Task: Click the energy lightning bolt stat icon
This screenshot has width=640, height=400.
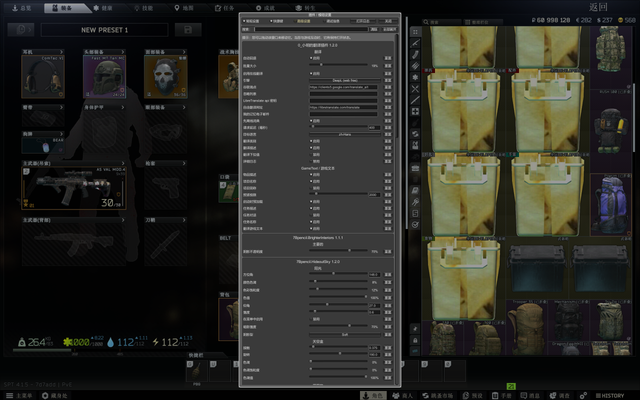Action: click(156, 342)
